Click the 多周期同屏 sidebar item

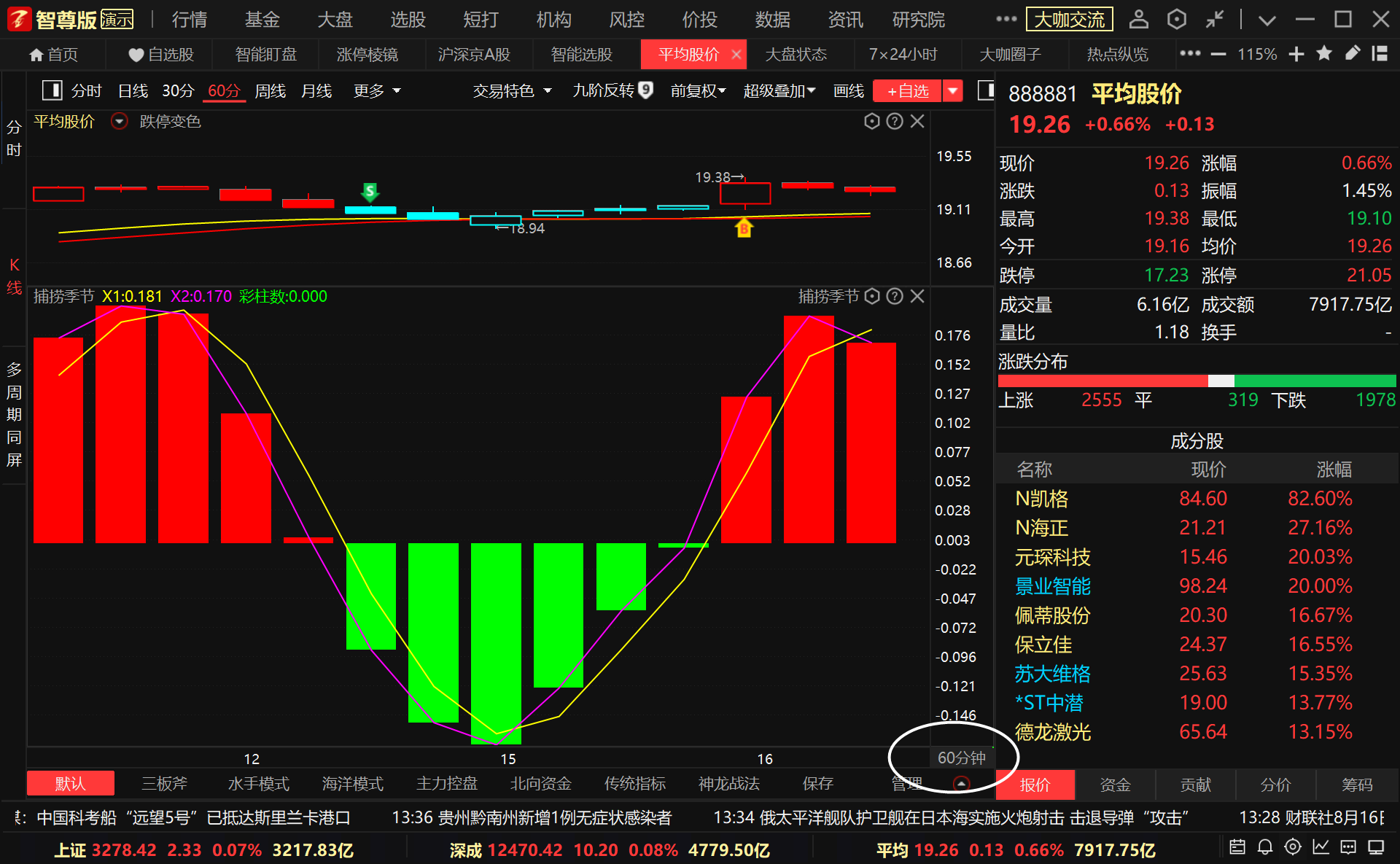[x=14, y=414]
